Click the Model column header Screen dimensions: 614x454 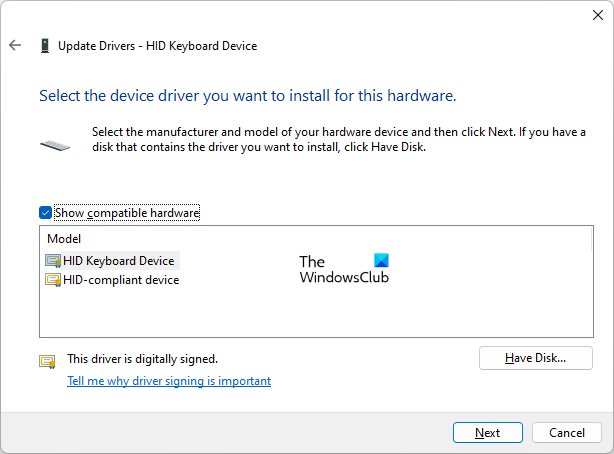(x=64, y=239)
